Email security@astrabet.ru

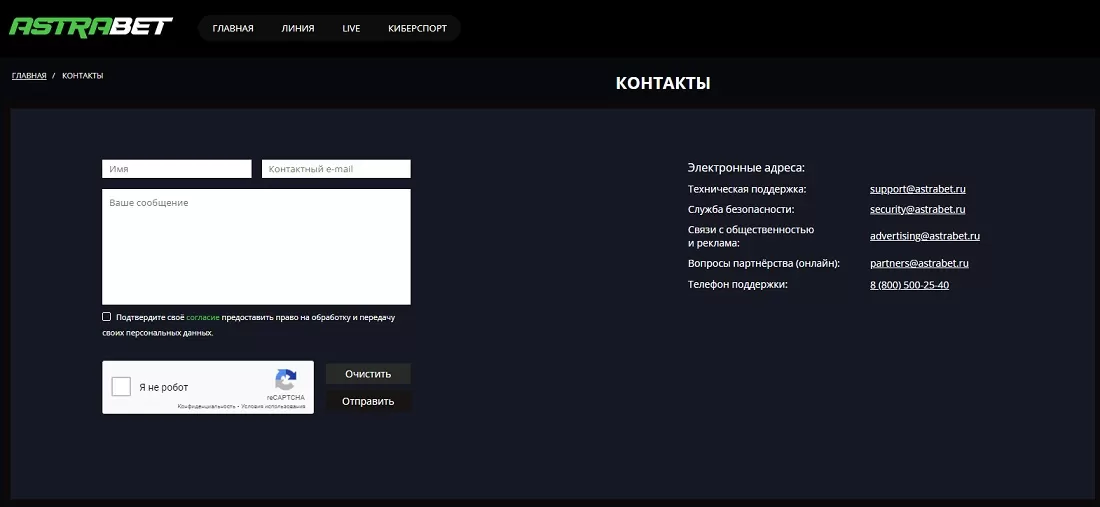pyautogui.click(x=918, y=210)
